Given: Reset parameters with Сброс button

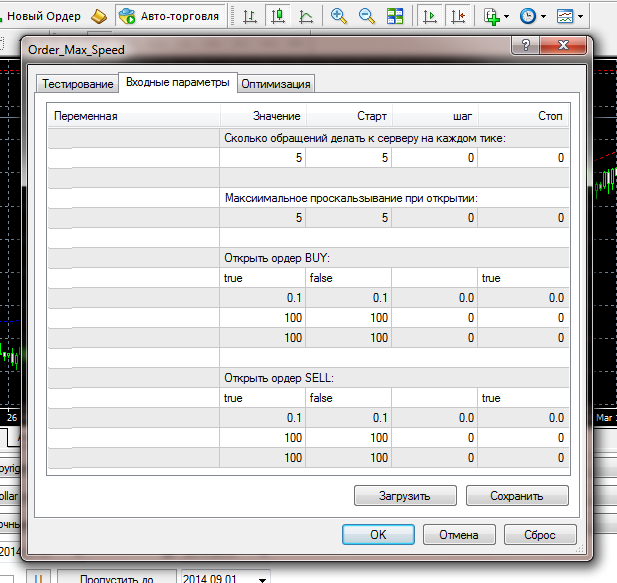Looking at the screenshot, I should [540, 535].
